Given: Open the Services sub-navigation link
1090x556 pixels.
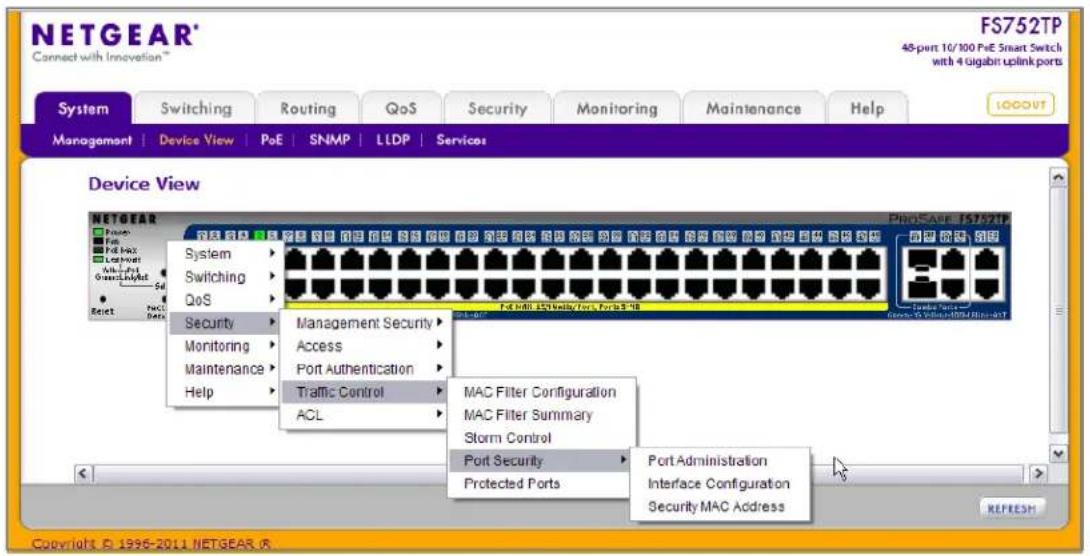Looking at the screenshot, I should (x=461, y=140).
